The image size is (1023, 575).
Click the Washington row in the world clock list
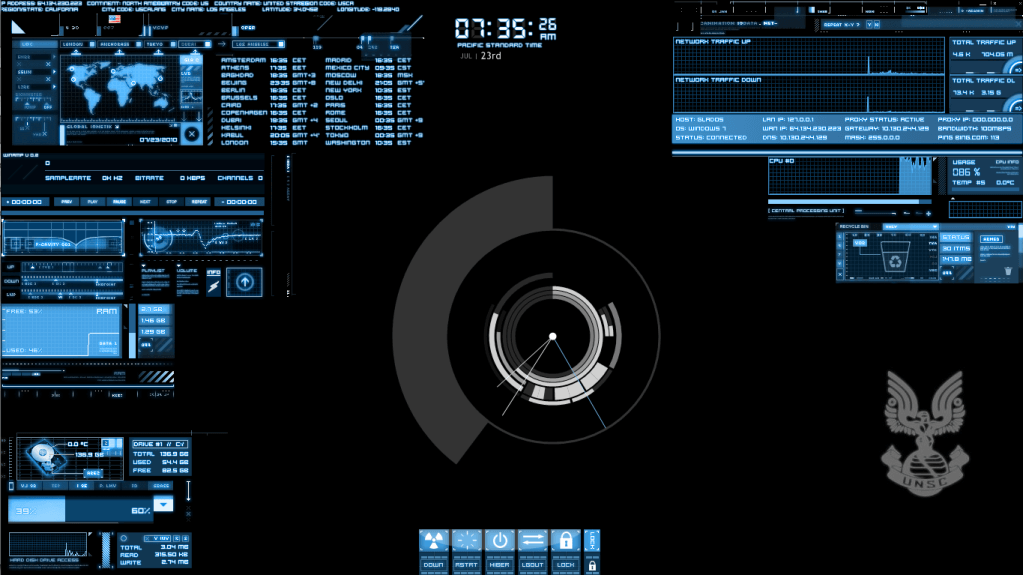click(368, 143)
